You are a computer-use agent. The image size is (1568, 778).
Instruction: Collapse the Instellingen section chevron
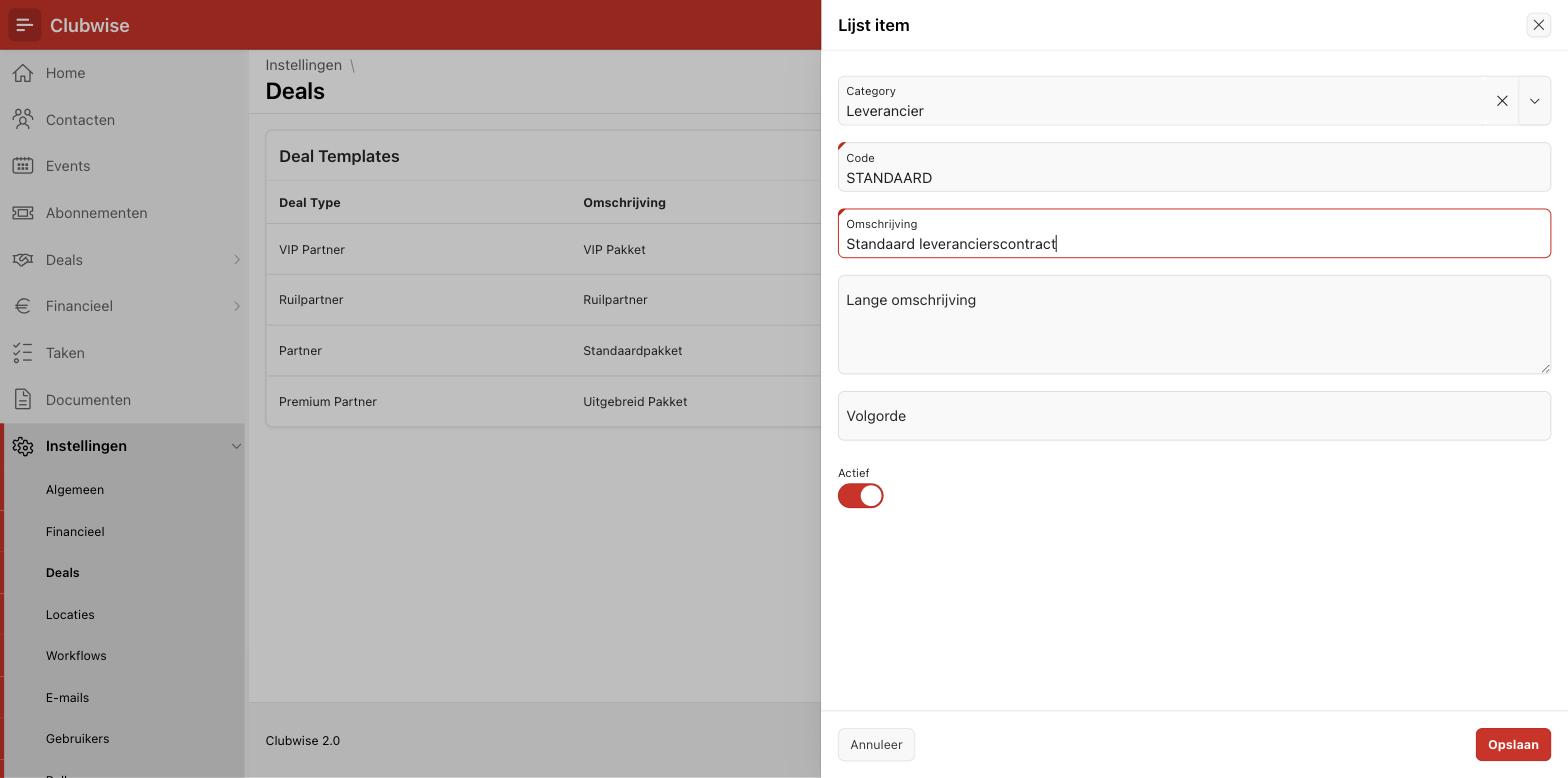237,446
